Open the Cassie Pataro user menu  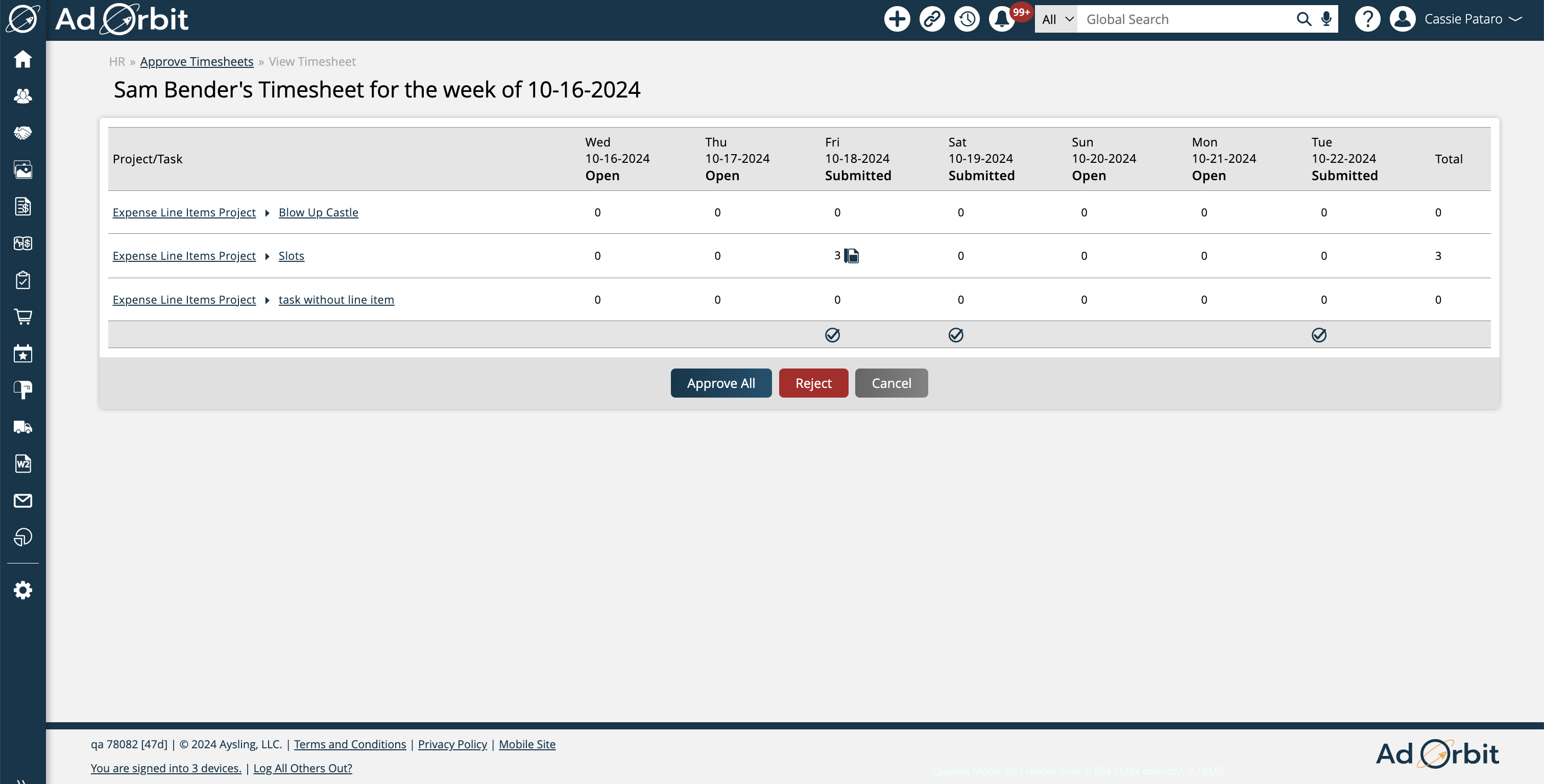[1473, 19]
